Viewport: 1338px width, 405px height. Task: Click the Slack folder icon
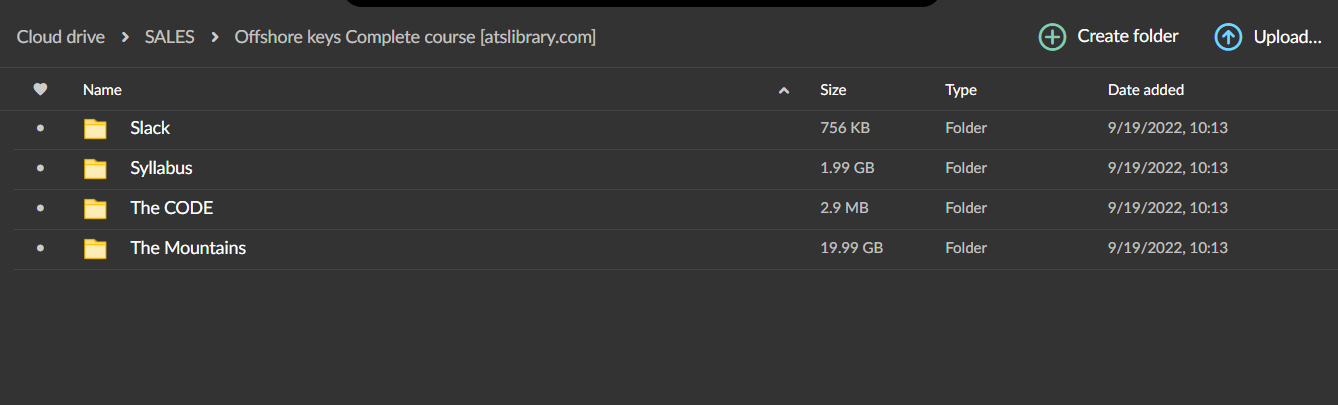point(95,128)
